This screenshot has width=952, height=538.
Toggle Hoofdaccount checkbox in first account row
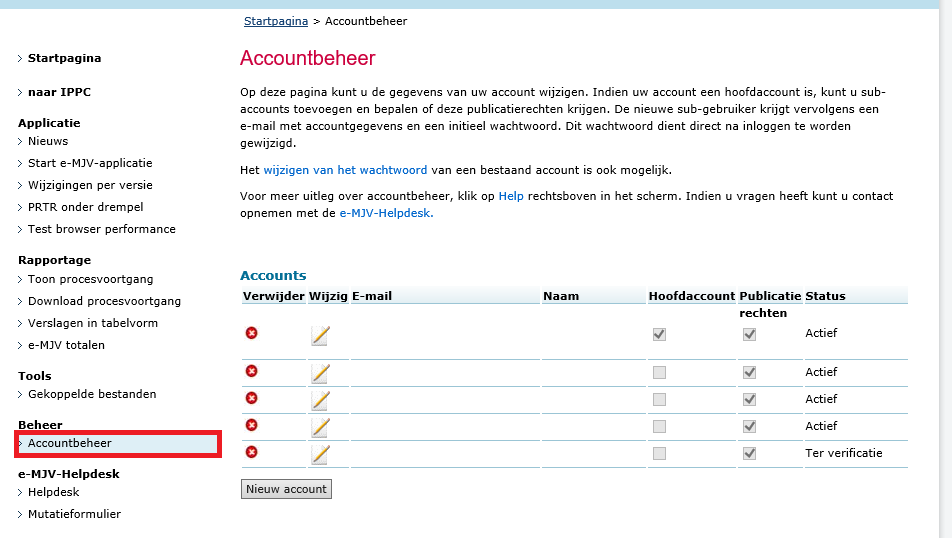point(659,334)
